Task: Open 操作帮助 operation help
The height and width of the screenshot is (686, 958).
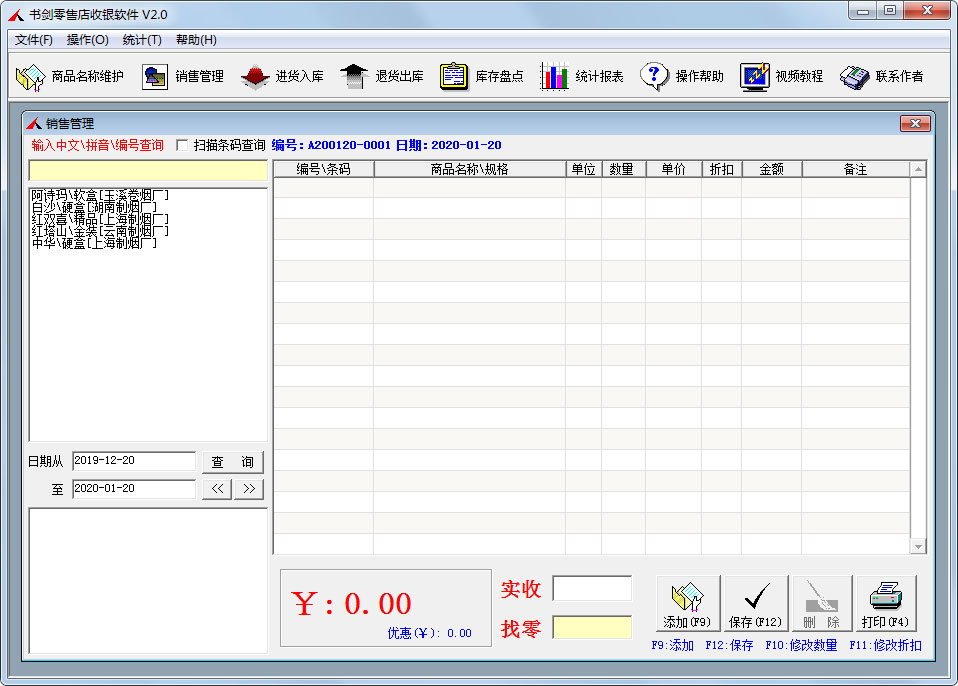Action: click(x=682, y=76)
